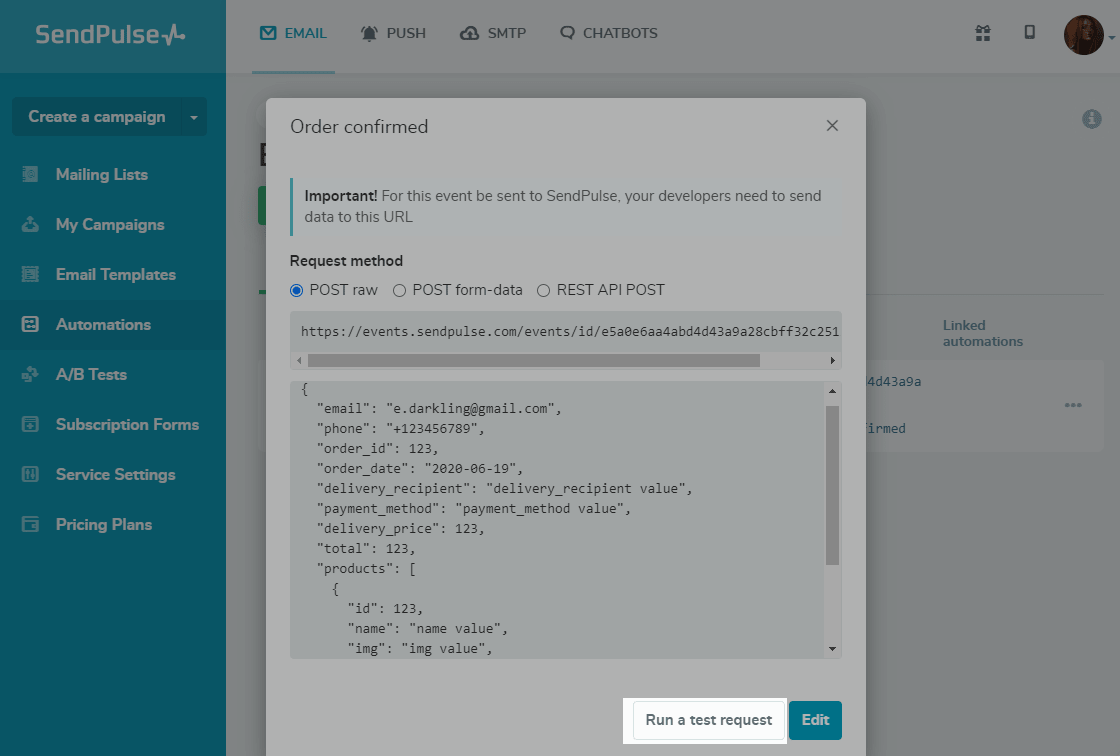Select POST form-data radio option

tap(399, 290)
